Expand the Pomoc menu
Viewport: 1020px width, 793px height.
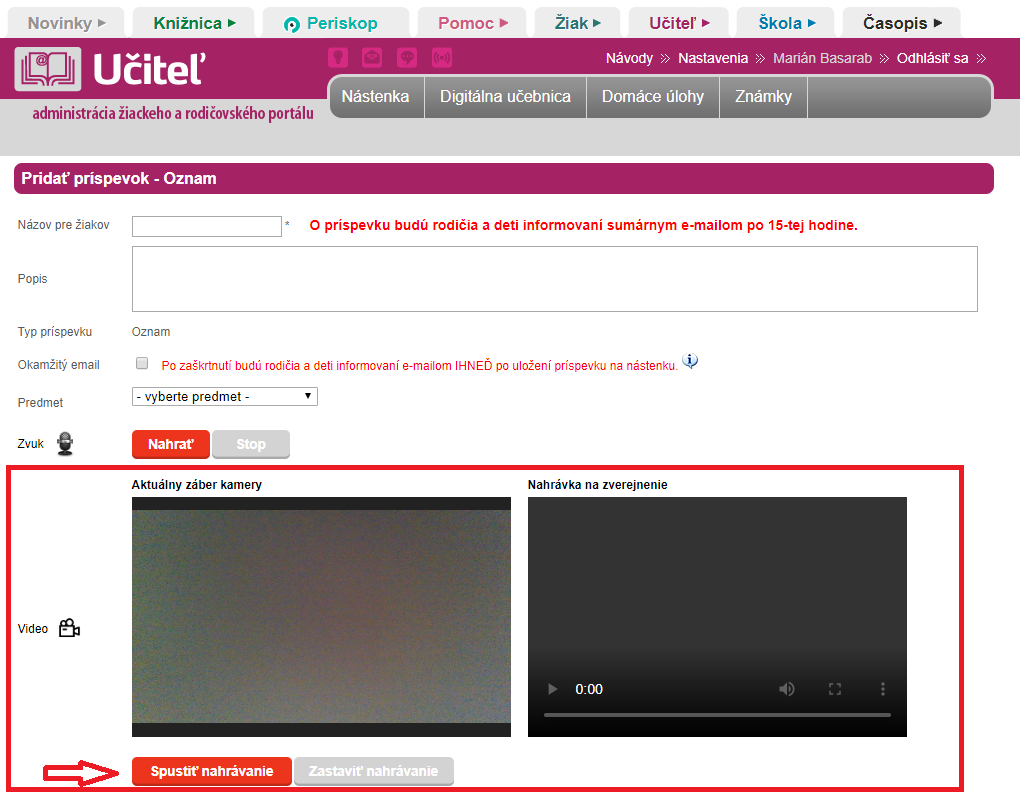pos(472,23)
